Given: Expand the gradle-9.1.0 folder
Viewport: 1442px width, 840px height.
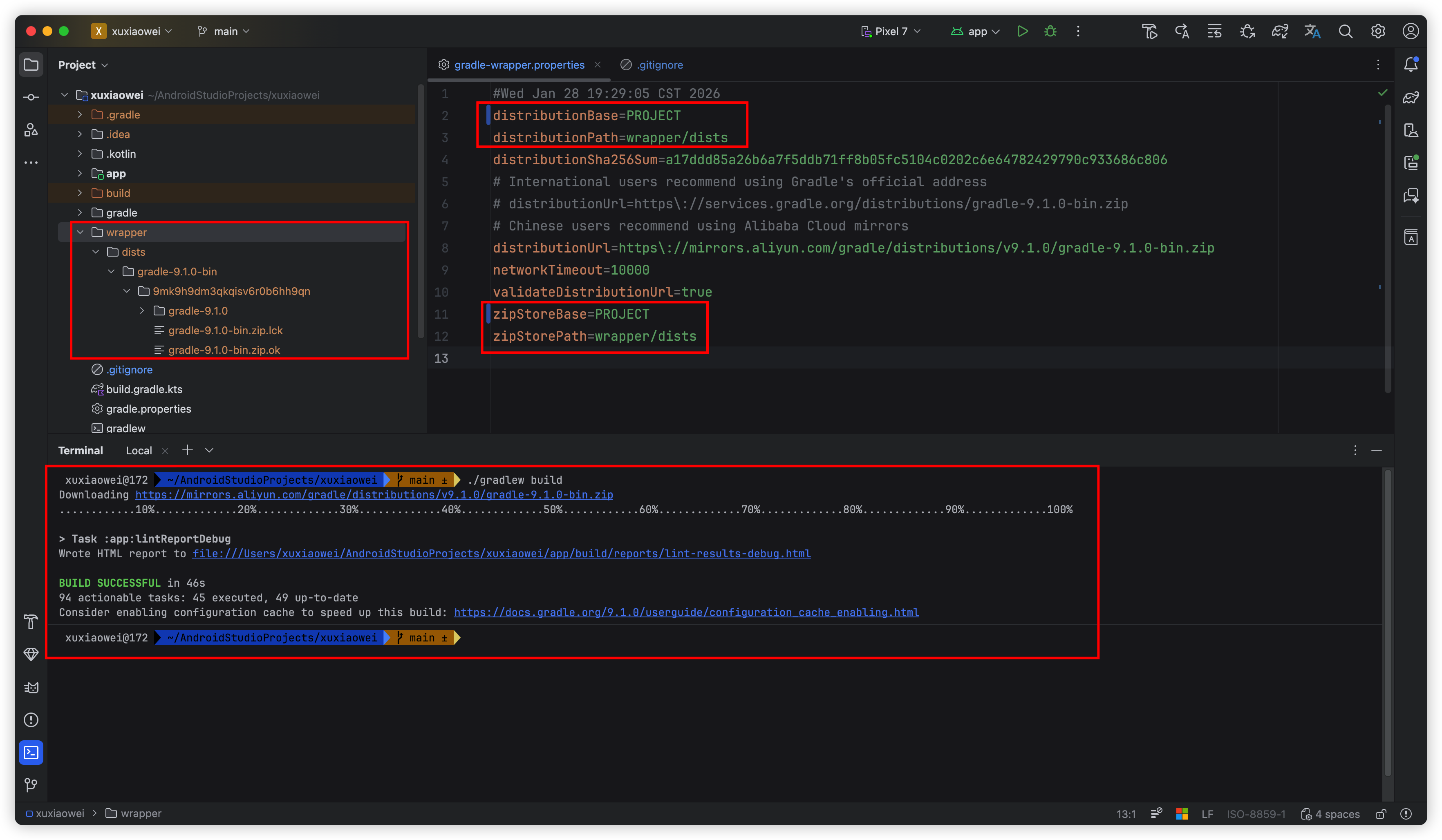Looking at the screenshot, I should click(x=142, y=311).
